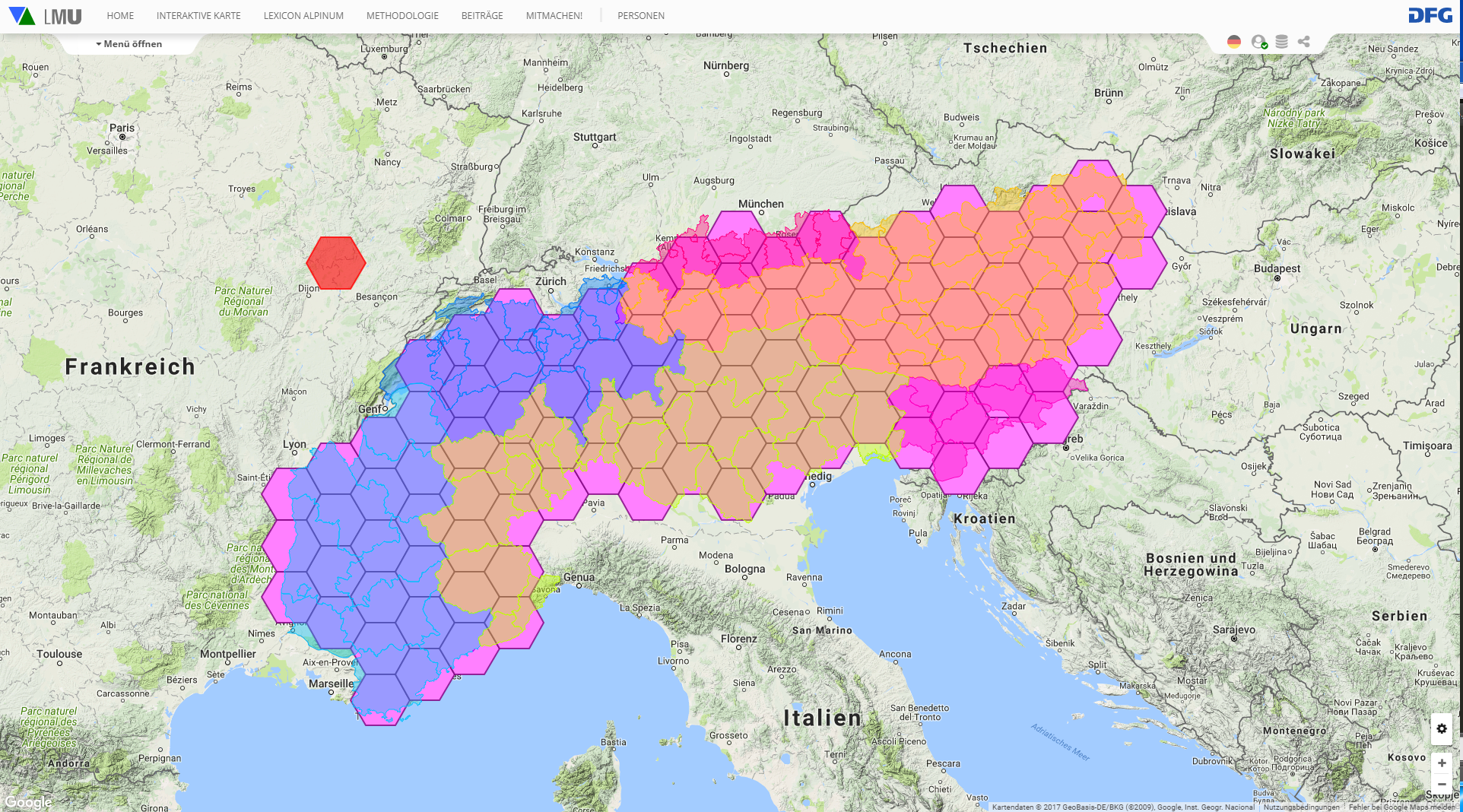Image resolution: width=1463 pixels, height=812 pixels.
Task: Open the BEITRÄGE menu item
Action: click(482, 16)
